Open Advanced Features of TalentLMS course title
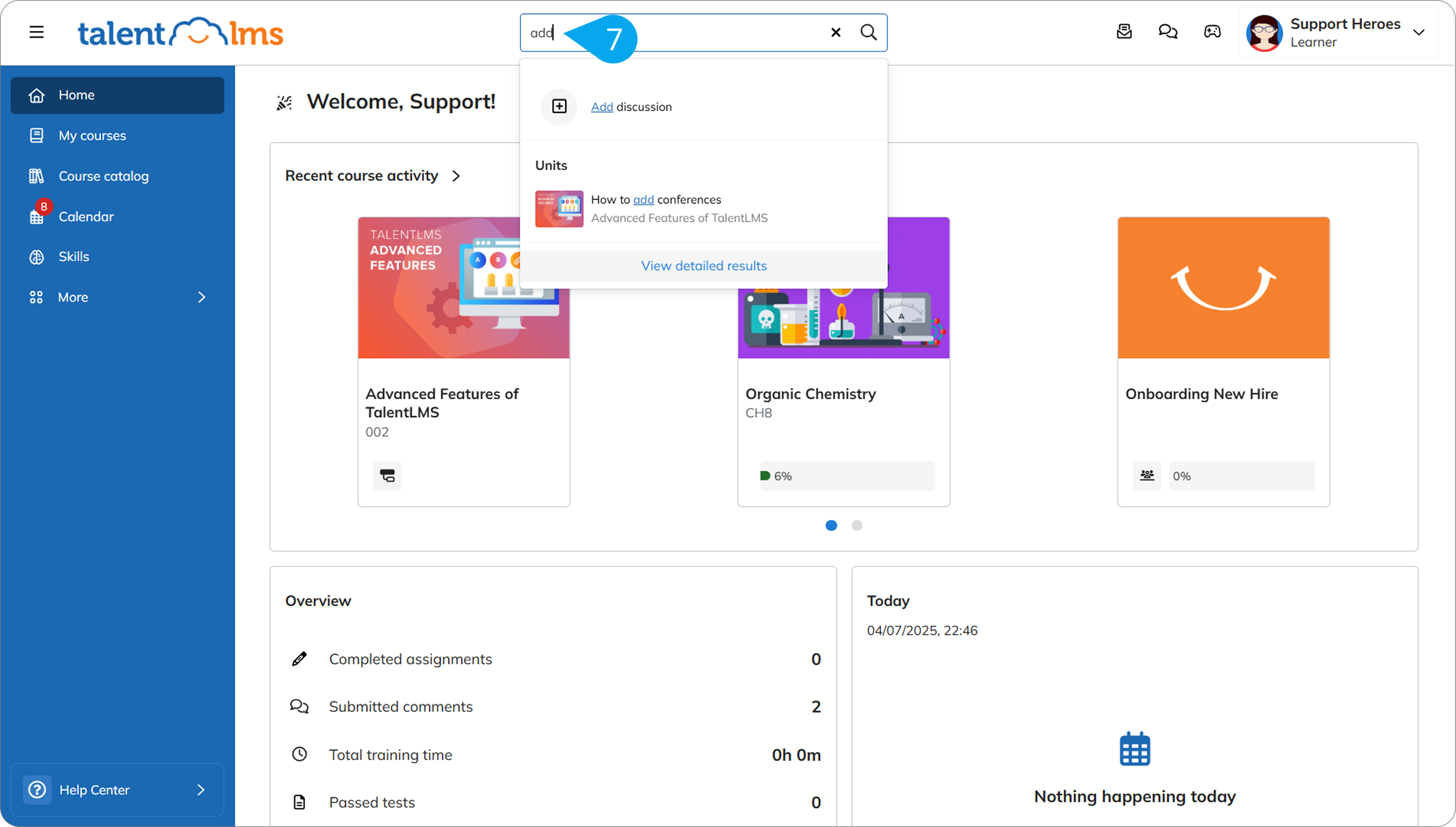1456x827 pixels. tap(442, 403)
